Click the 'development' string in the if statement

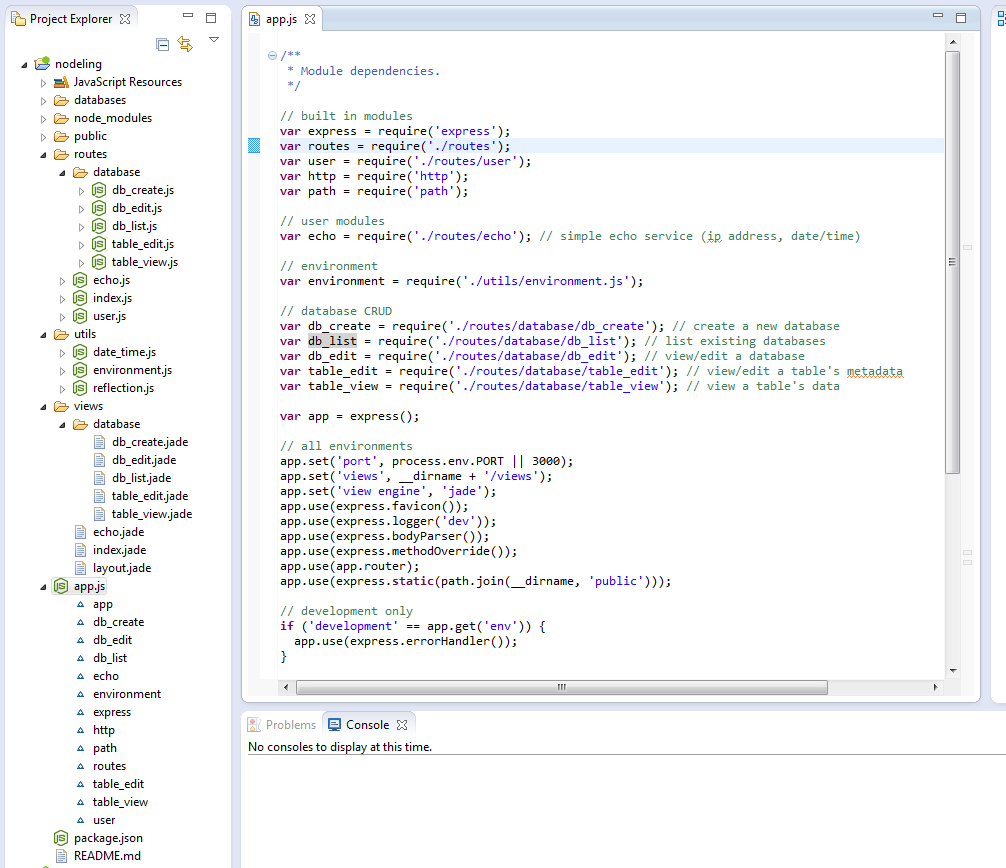tap(354, 626)
